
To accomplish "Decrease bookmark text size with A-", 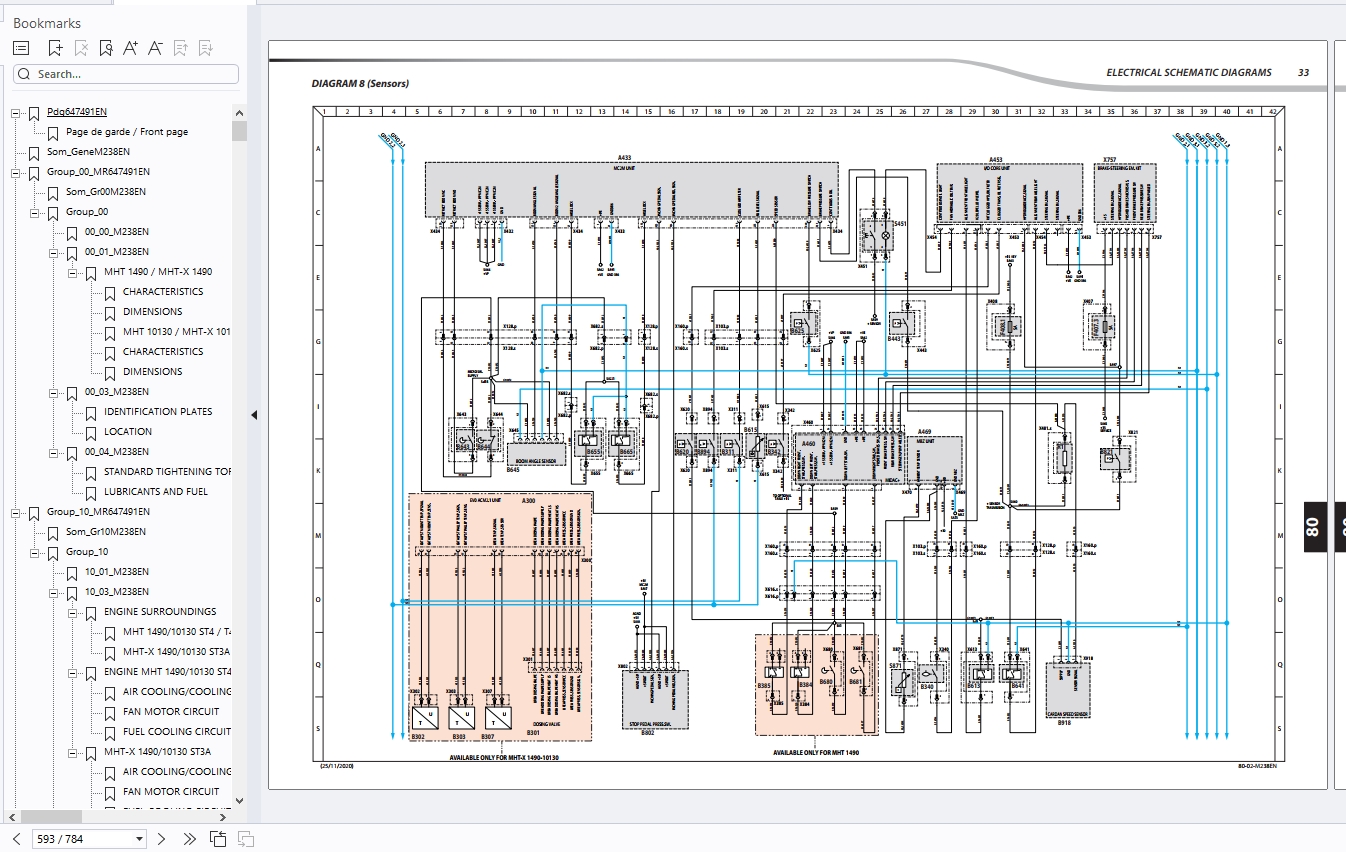I will pyautogui.click(x=155, y=48).
